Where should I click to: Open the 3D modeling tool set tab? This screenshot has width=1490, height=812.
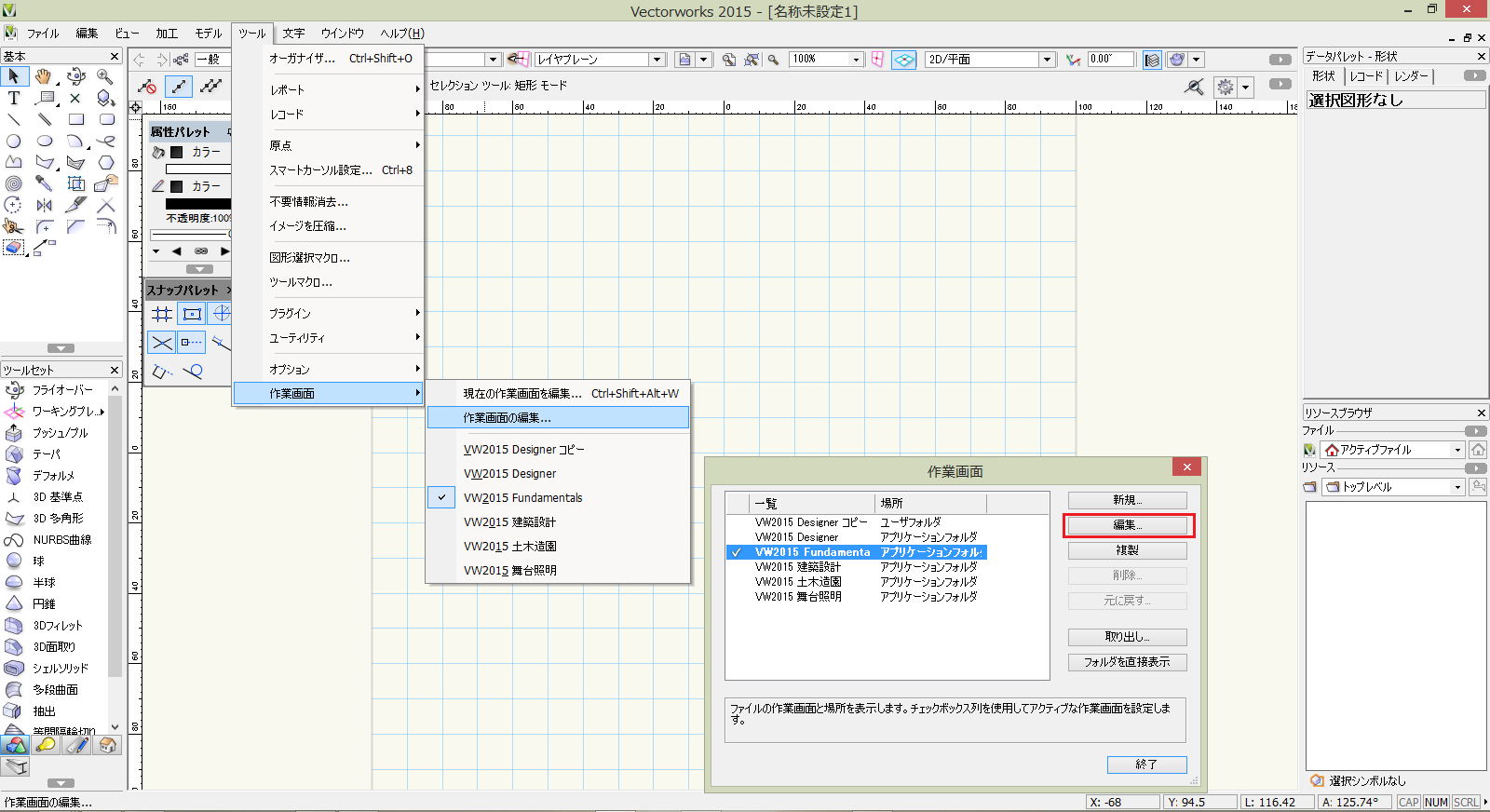(x=16, y=745)
